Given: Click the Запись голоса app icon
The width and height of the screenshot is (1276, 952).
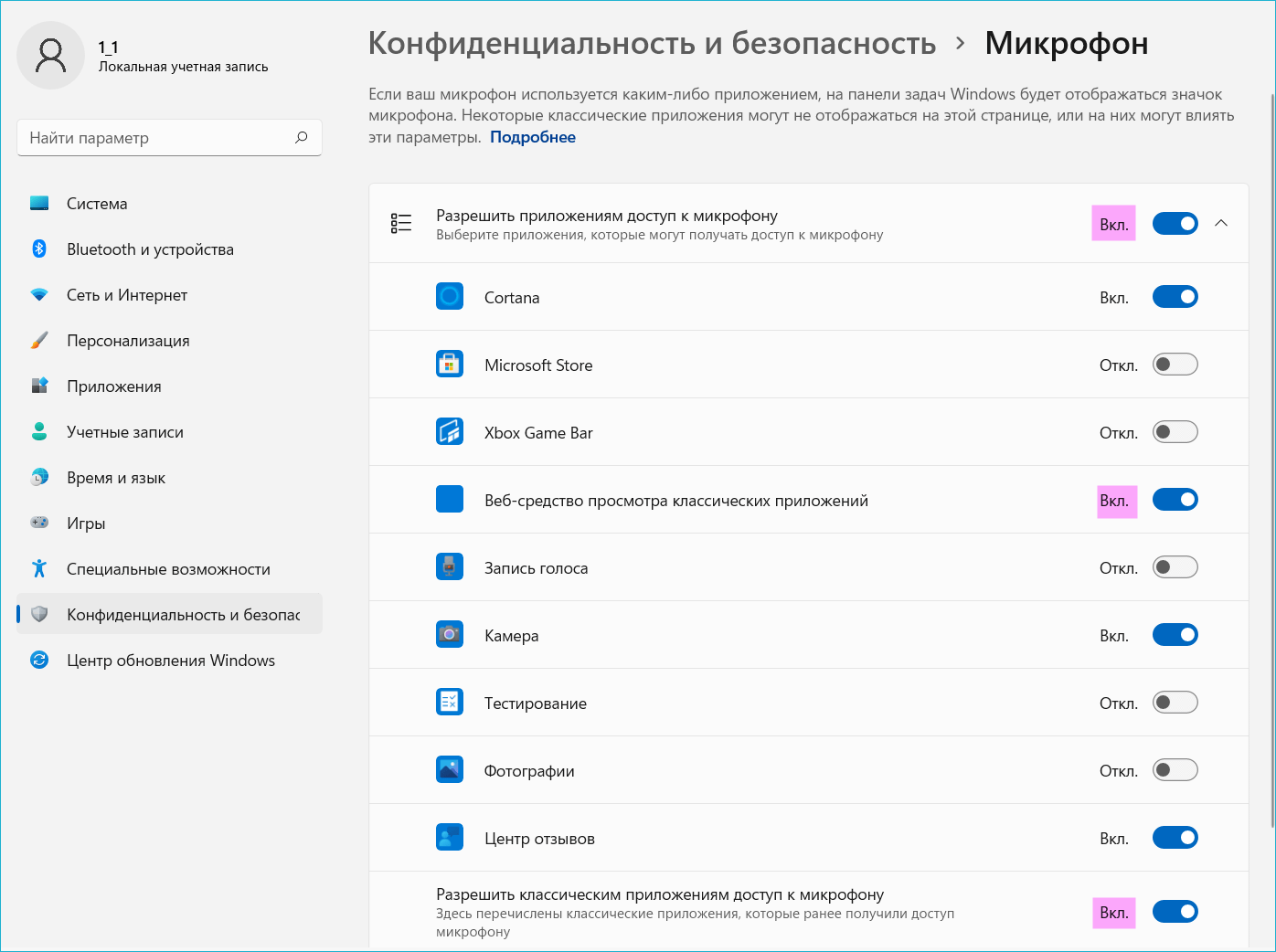Looking at the screenshot, I should 449,567.
